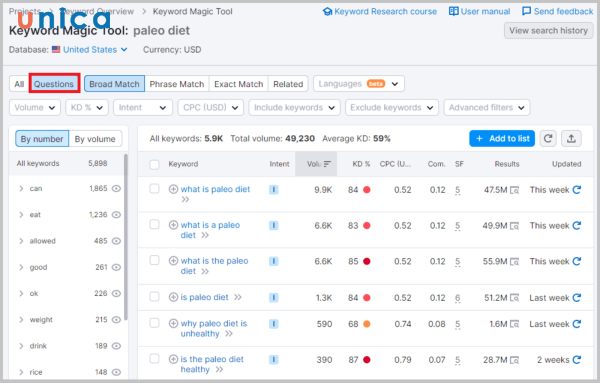View SERP icon next to 49.9M results
This screenshot has width=600, height=383.
[x=515, y=226]
